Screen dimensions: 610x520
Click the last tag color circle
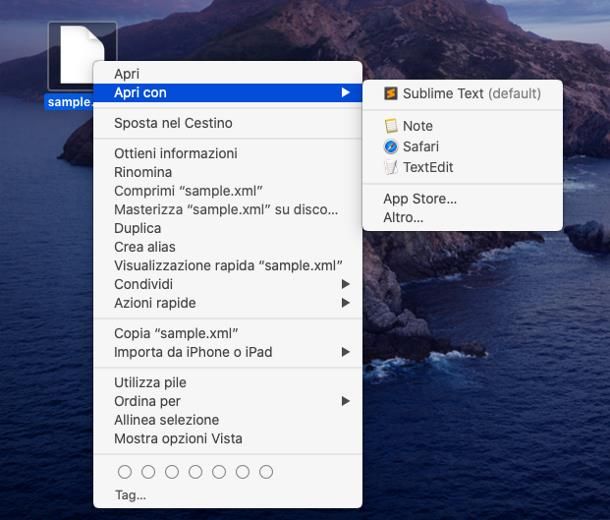[266, 472]
